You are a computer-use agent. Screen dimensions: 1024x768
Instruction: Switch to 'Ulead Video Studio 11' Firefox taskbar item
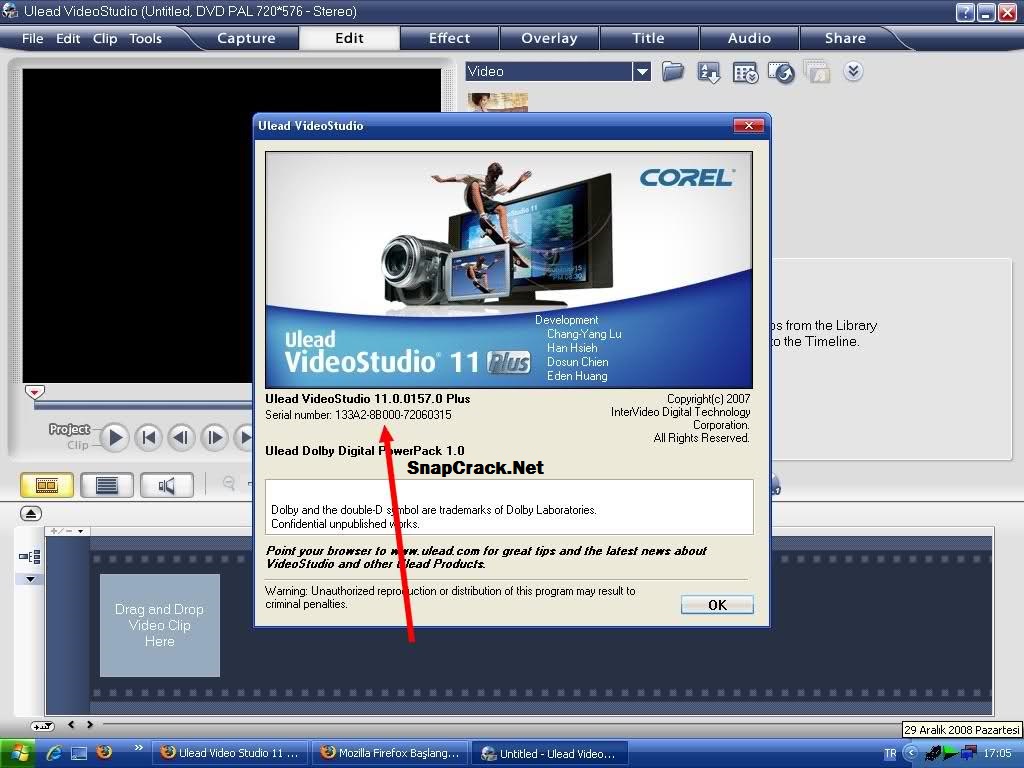(230, 753)
